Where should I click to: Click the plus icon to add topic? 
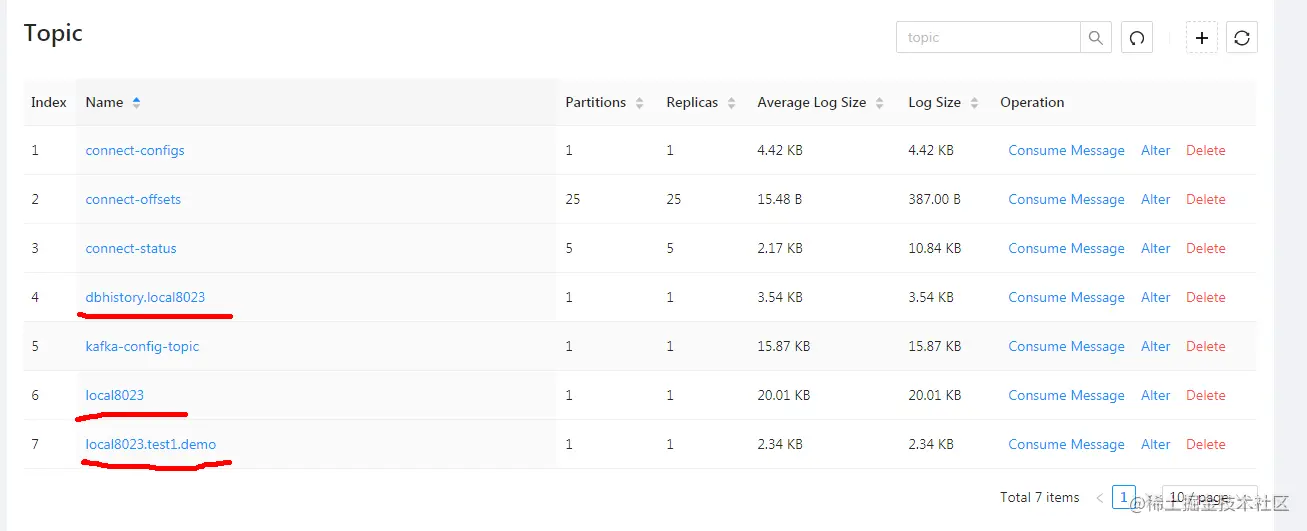pos(1202,38)
